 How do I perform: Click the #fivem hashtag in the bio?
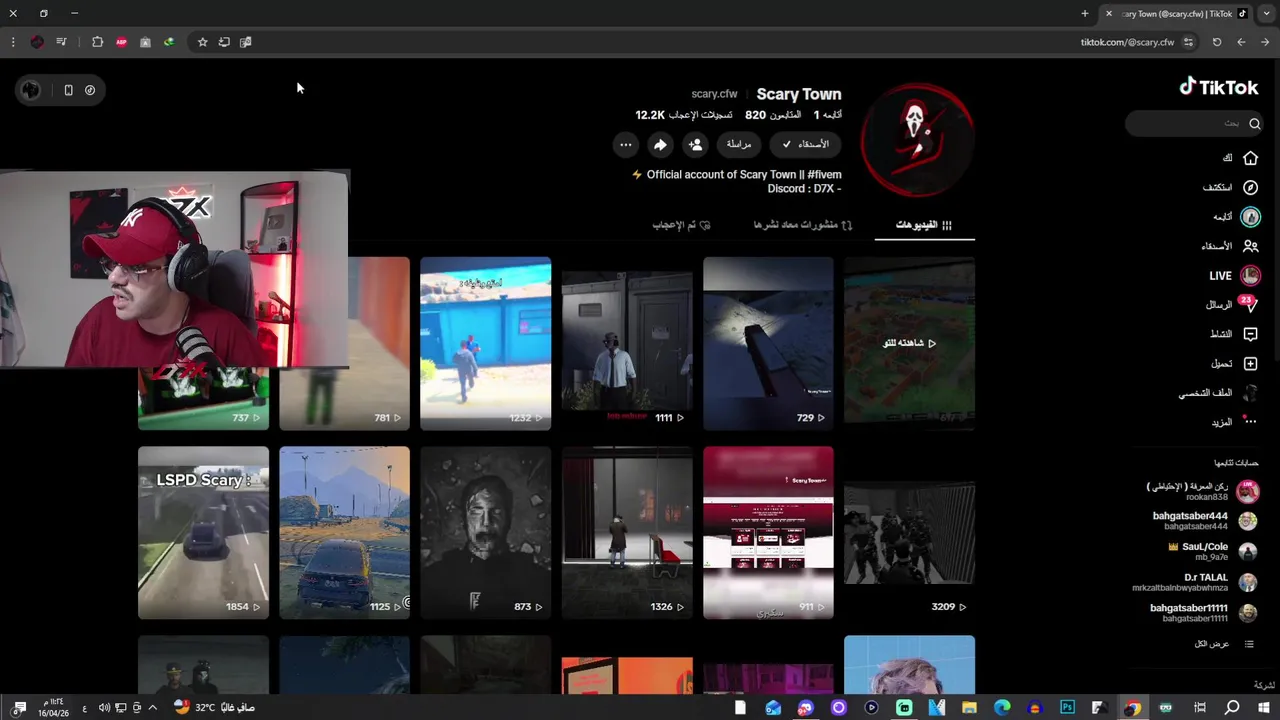pos(824,174)
